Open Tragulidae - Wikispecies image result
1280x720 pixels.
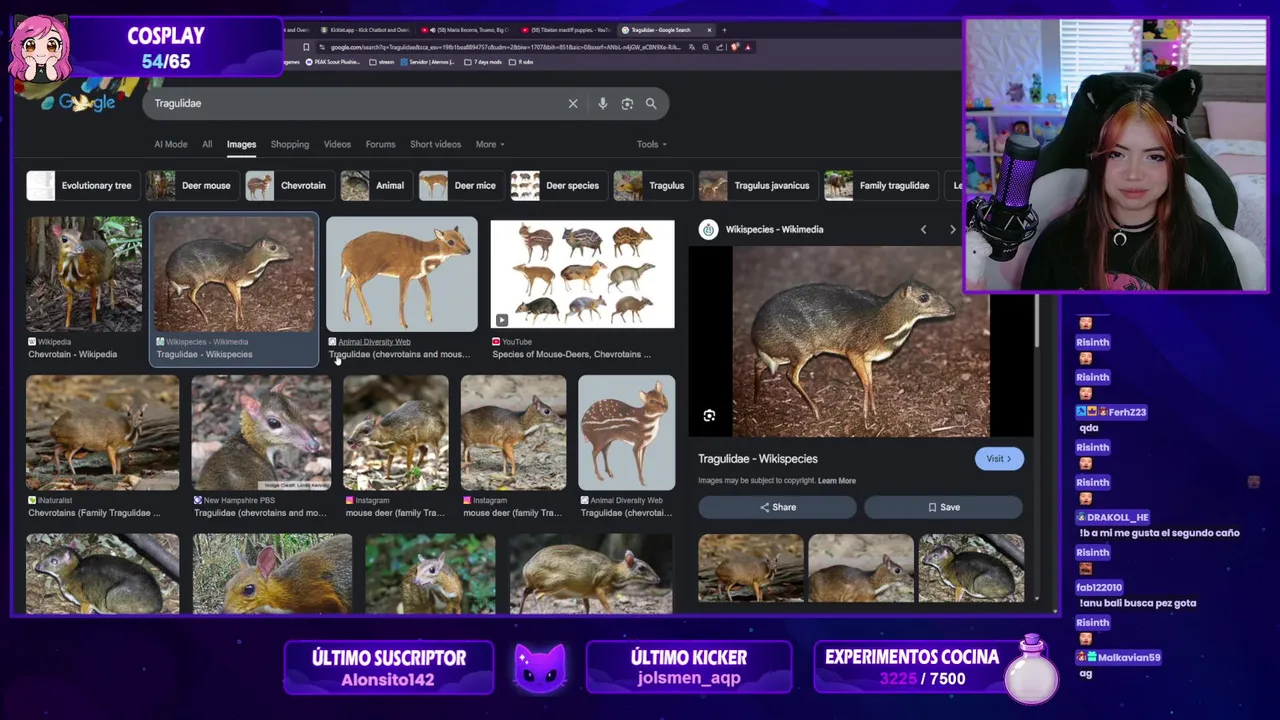(x=234, y=274)
